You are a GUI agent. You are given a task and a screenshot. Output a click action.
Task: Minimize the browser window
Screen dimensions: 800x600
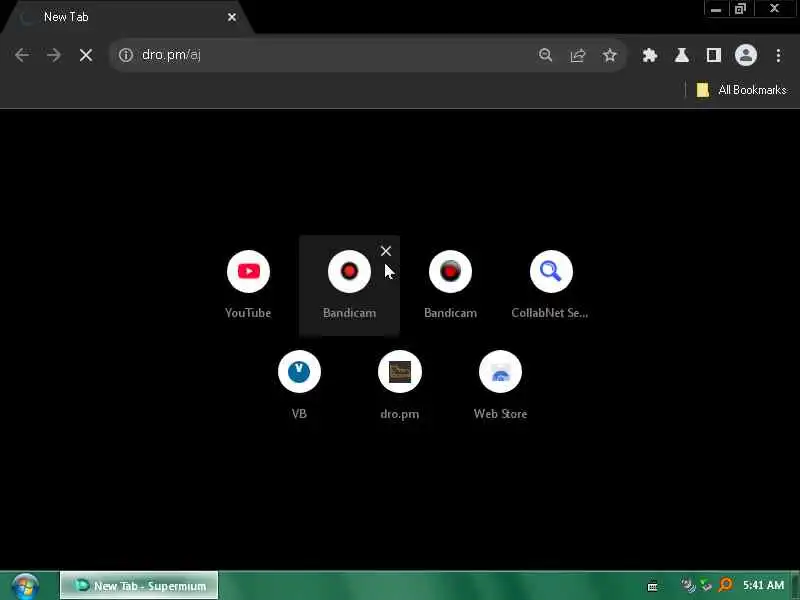tap(716, 9)
